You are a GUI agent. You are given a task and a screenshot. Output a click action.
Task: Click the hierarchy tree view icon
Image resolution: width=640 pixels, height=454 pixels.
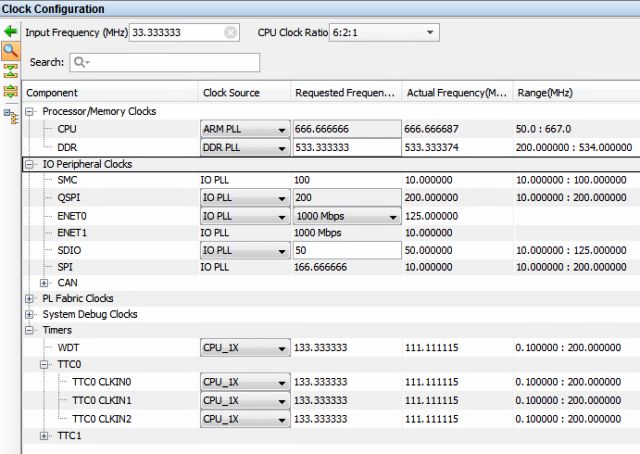click(x=12, y=115)
